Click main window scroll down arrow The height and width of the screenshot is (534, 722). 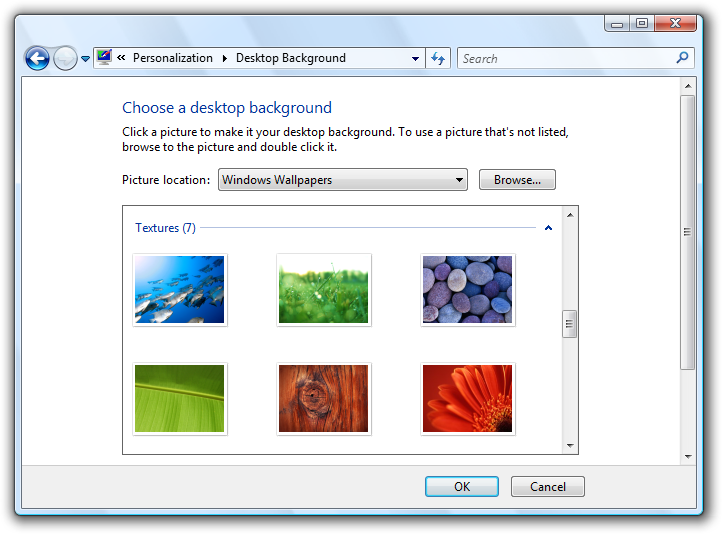[688, 456]
